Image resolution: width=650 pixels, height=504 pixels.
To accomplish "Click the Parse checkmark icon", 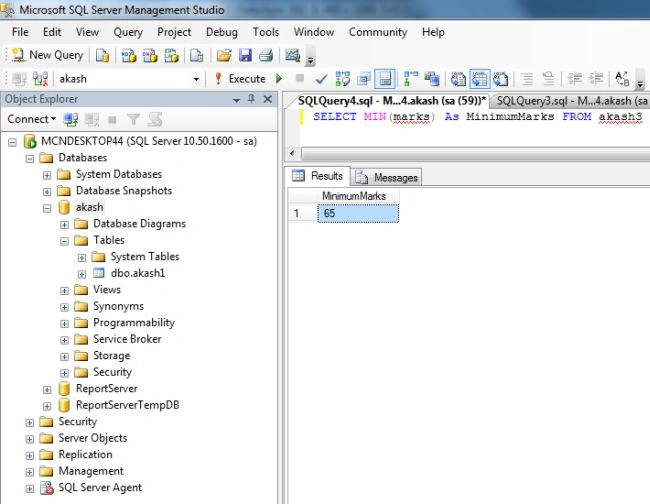I will tap(321, 79).
